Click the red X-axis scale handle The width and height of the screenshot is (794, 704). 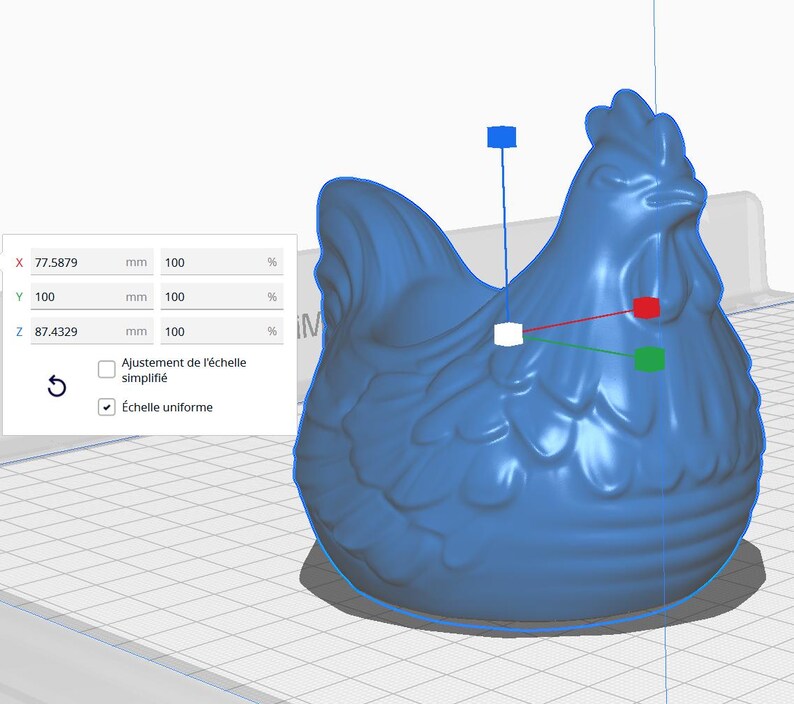pyautogui.click(x=647, y=308)
